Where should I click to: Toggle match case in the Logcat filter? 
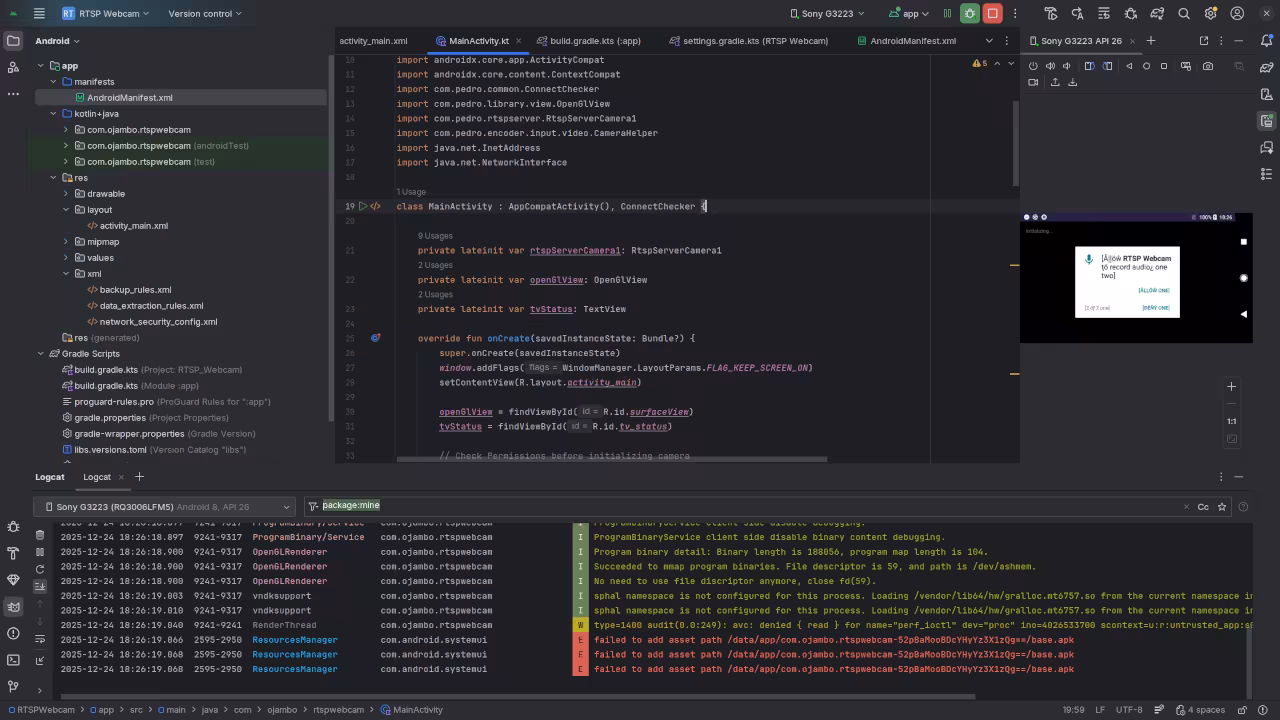pyautogui.click(x=1203, y=506)
